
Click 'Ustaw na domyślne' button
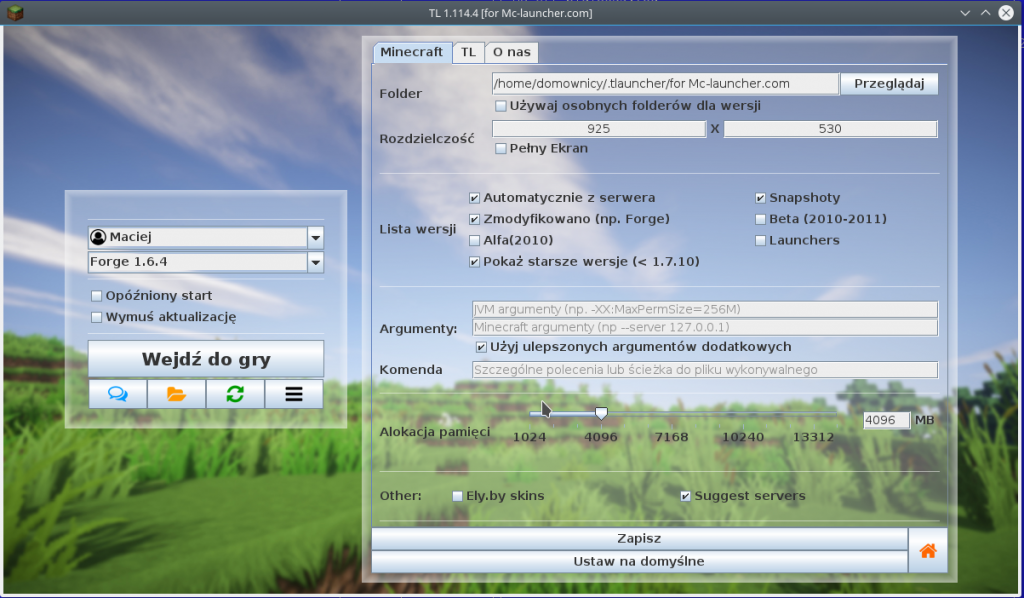[639, 561]
